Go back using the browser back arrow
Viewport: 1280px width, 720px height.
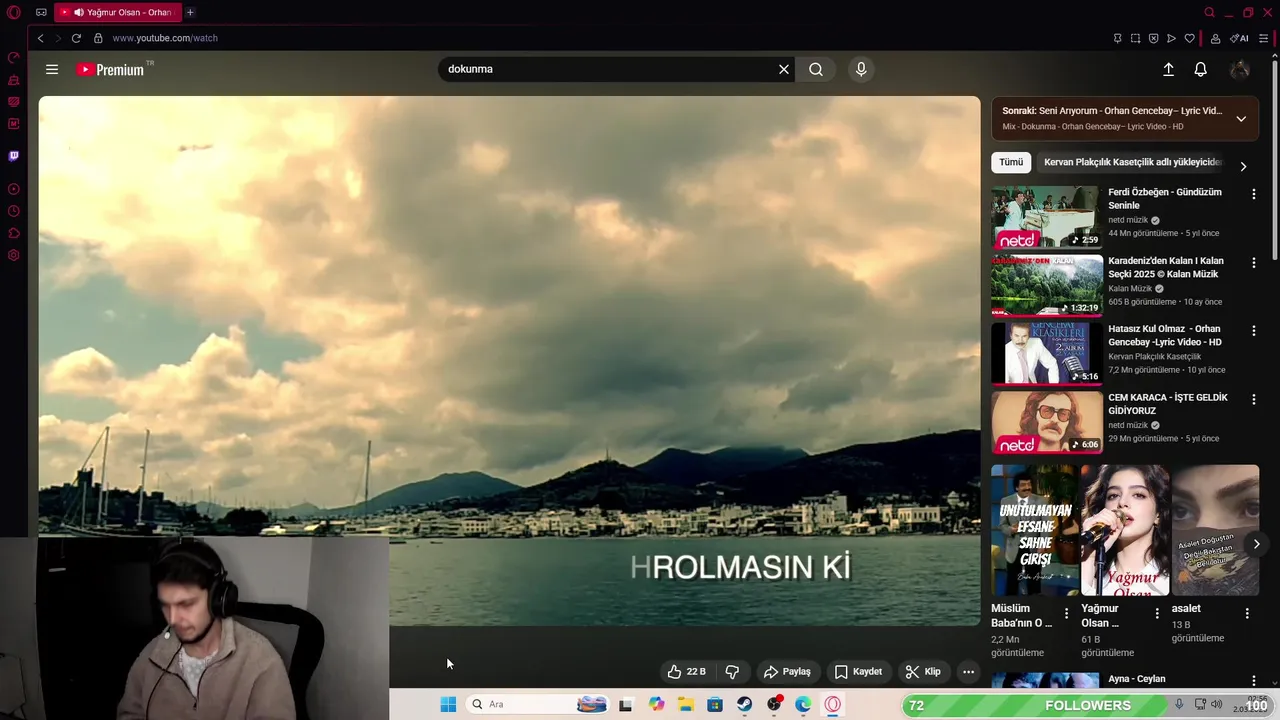click(40, 38)
